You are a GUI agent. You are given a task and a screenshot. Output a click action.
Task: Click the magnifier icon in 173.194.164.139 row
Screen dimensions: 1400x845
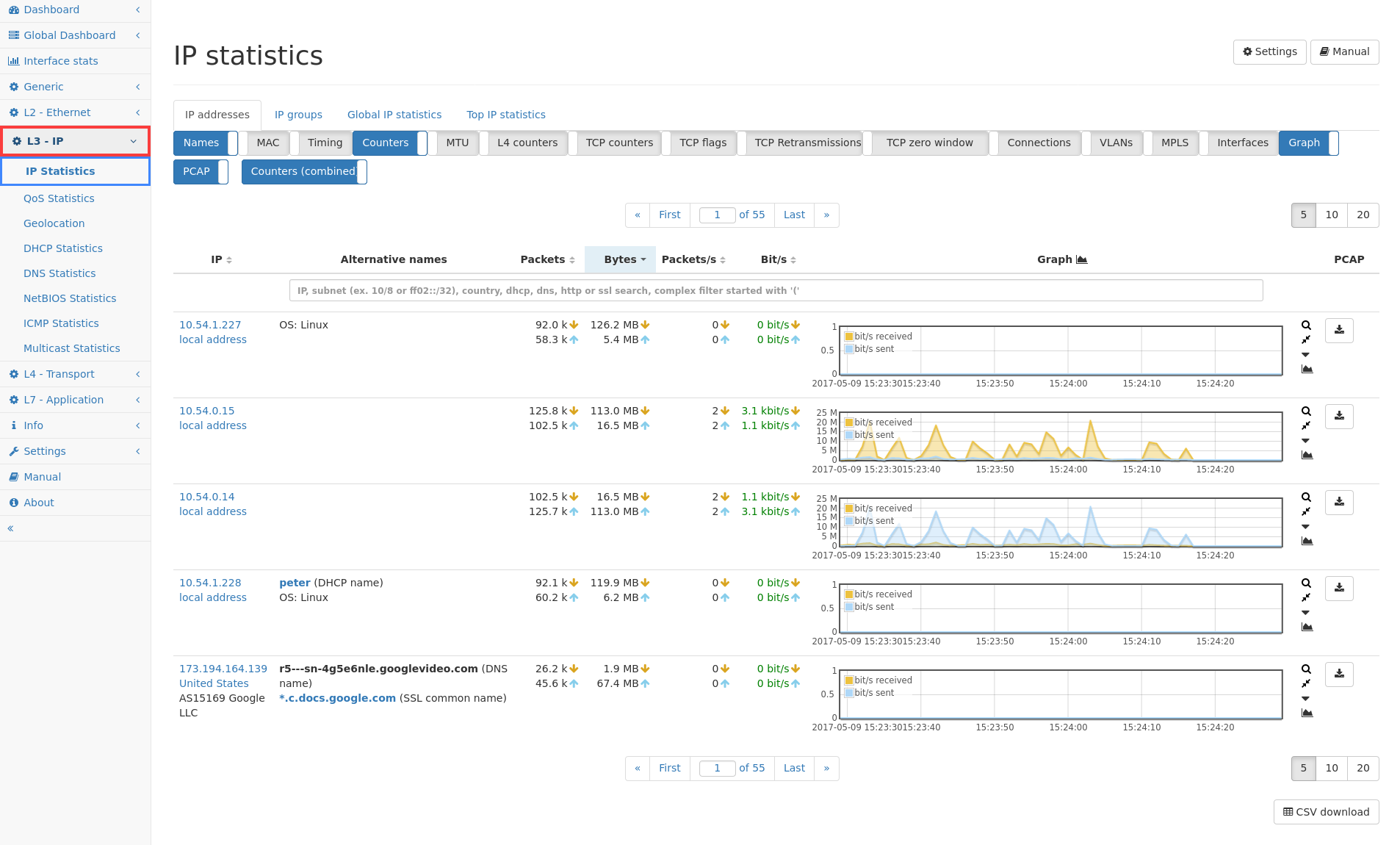tap(1306, 669)
